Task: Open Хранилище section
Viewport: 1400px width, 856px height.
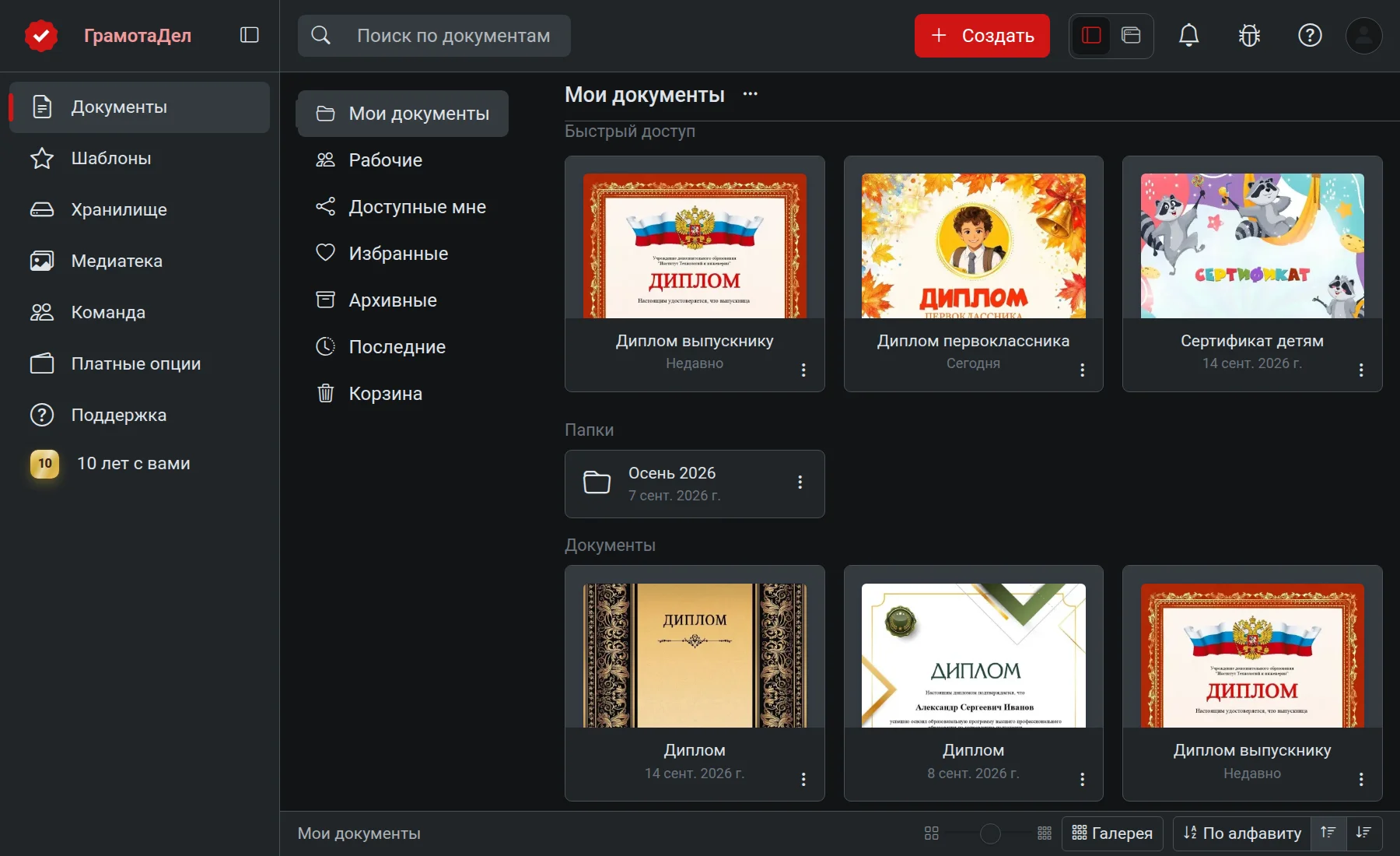Action: [x=139, y=210]
